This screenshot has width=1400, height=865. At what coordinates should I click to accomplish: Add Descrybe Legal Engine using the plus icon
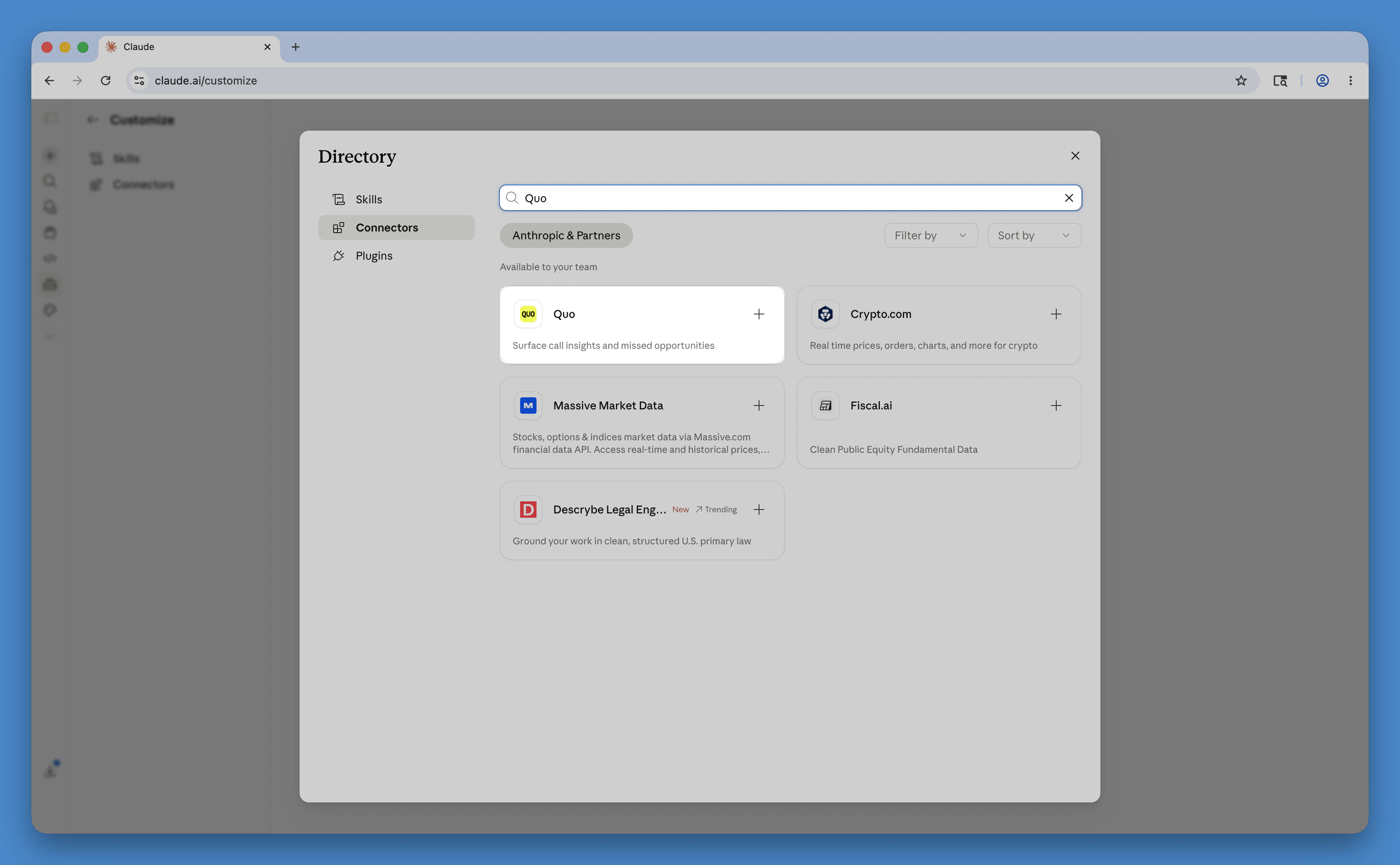point(759,510)
